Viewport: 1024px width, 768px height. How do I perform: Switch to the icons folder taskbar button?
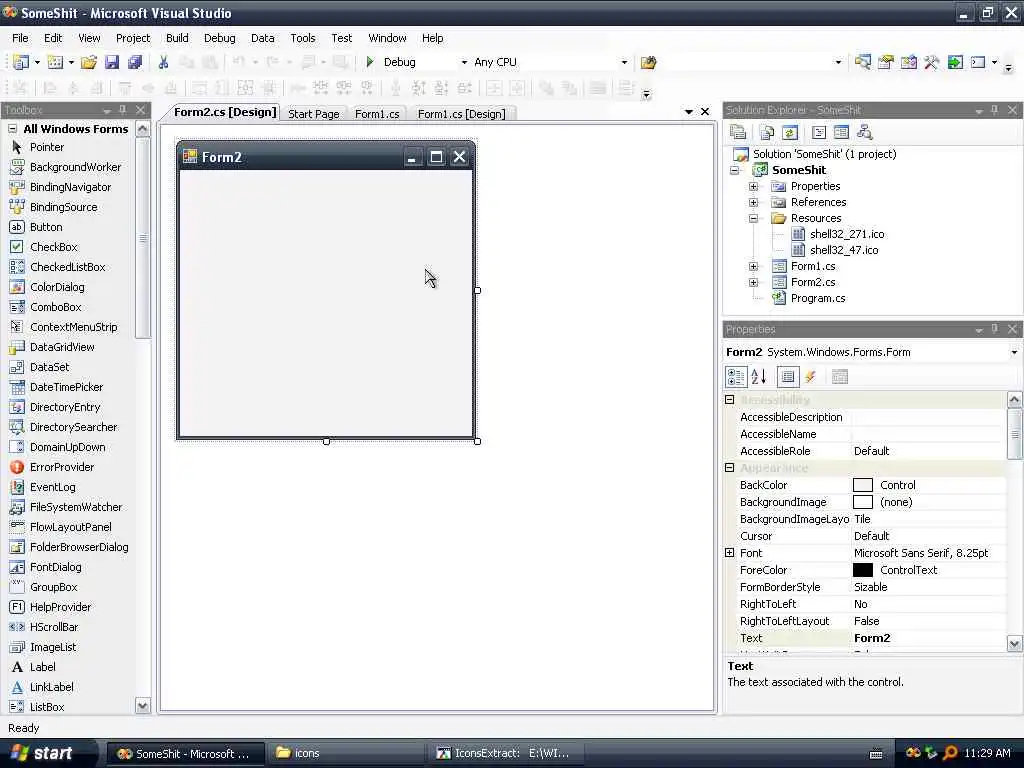coord(344,754)
